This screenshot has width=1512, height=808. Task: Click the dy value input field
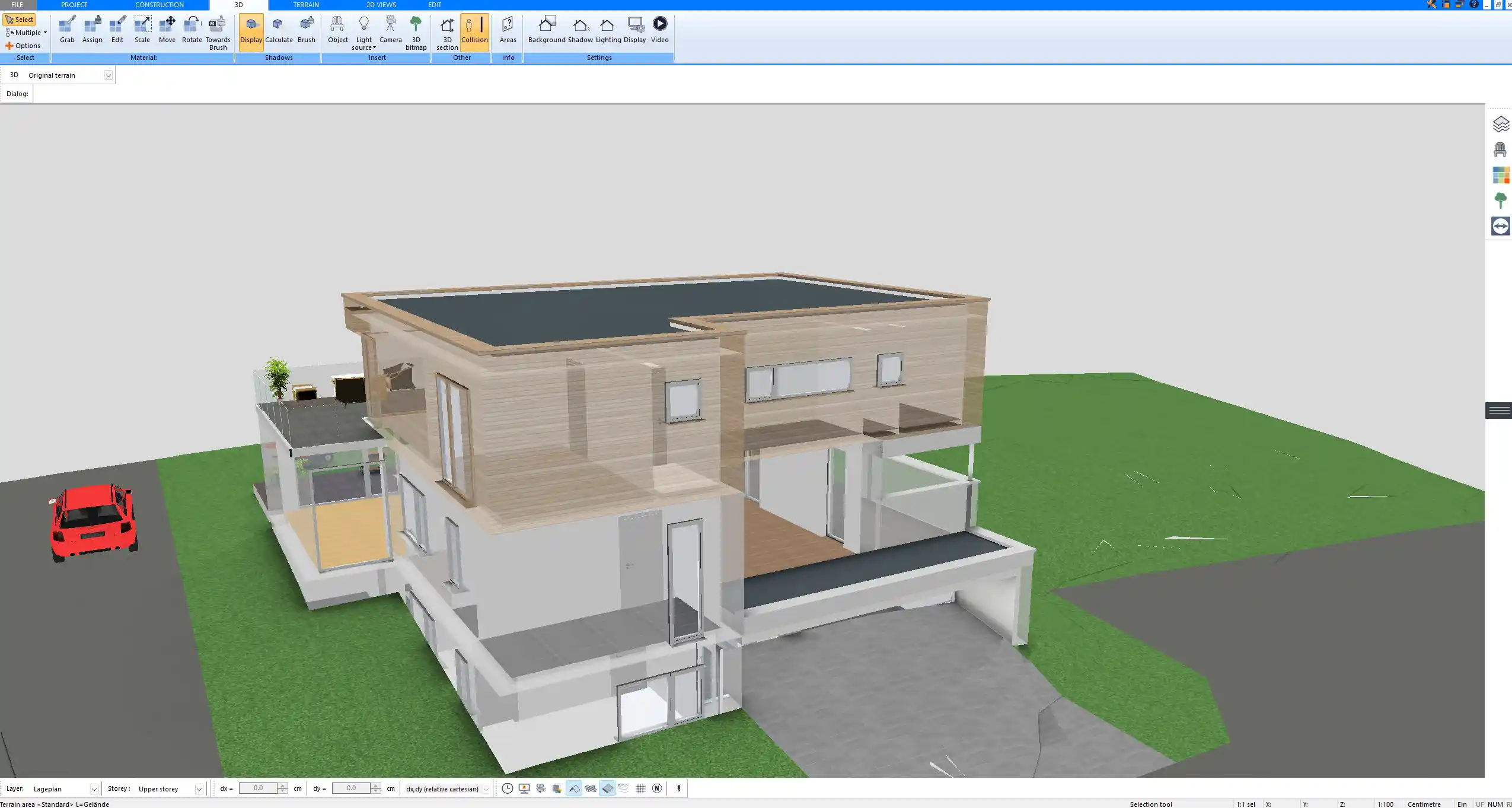(351, 788)
